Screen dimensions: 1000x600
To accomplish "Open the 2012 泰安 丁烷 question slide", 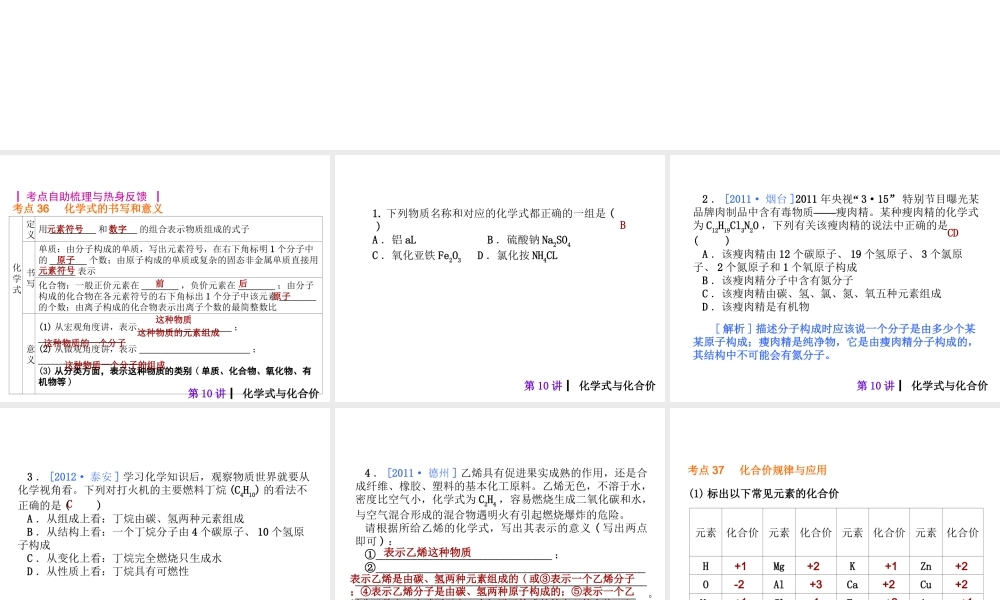I will [165, 504].
